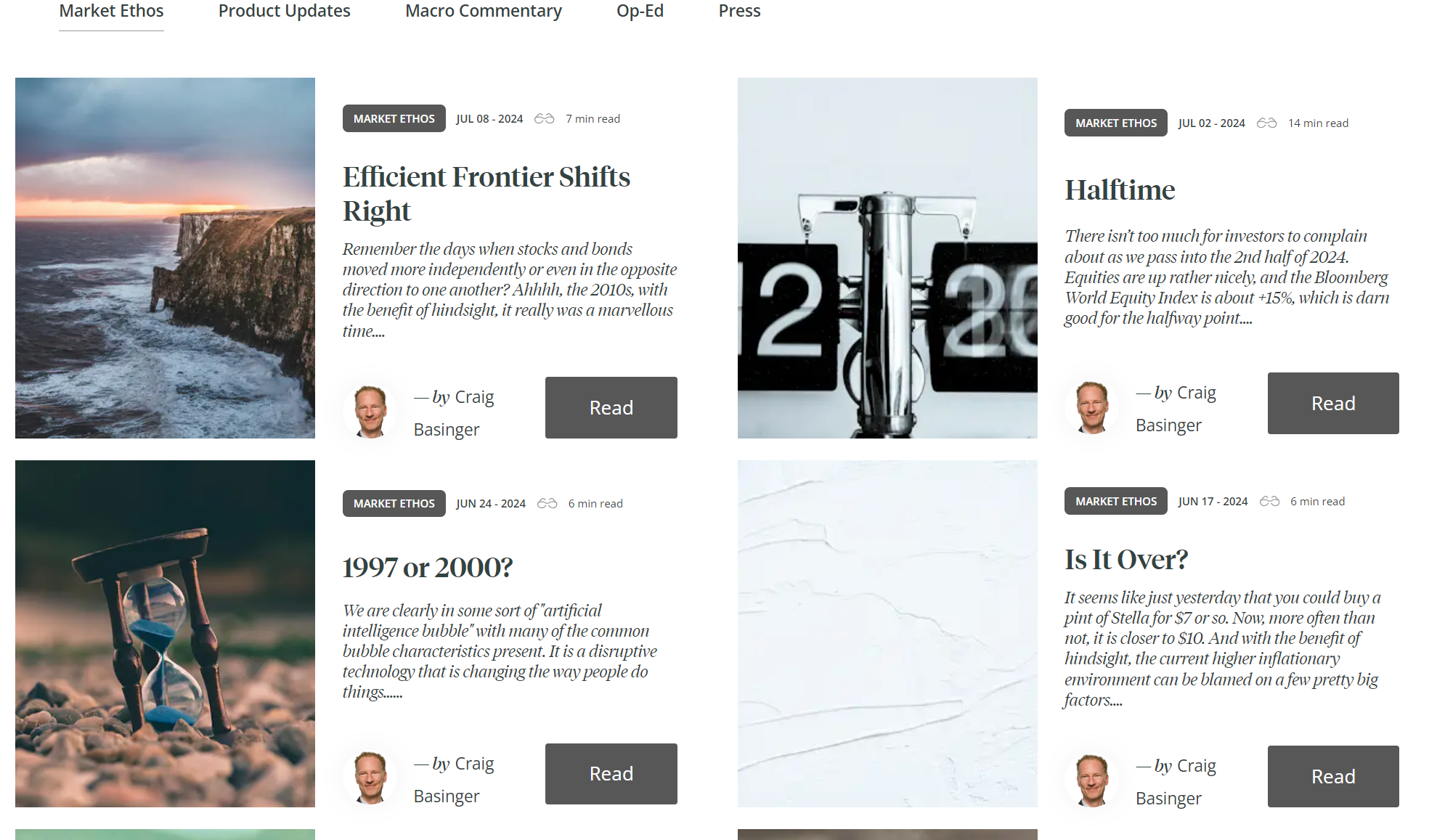Read the Halftime article
Screen dimensions: 1445x840
(x=1334, y=403)
